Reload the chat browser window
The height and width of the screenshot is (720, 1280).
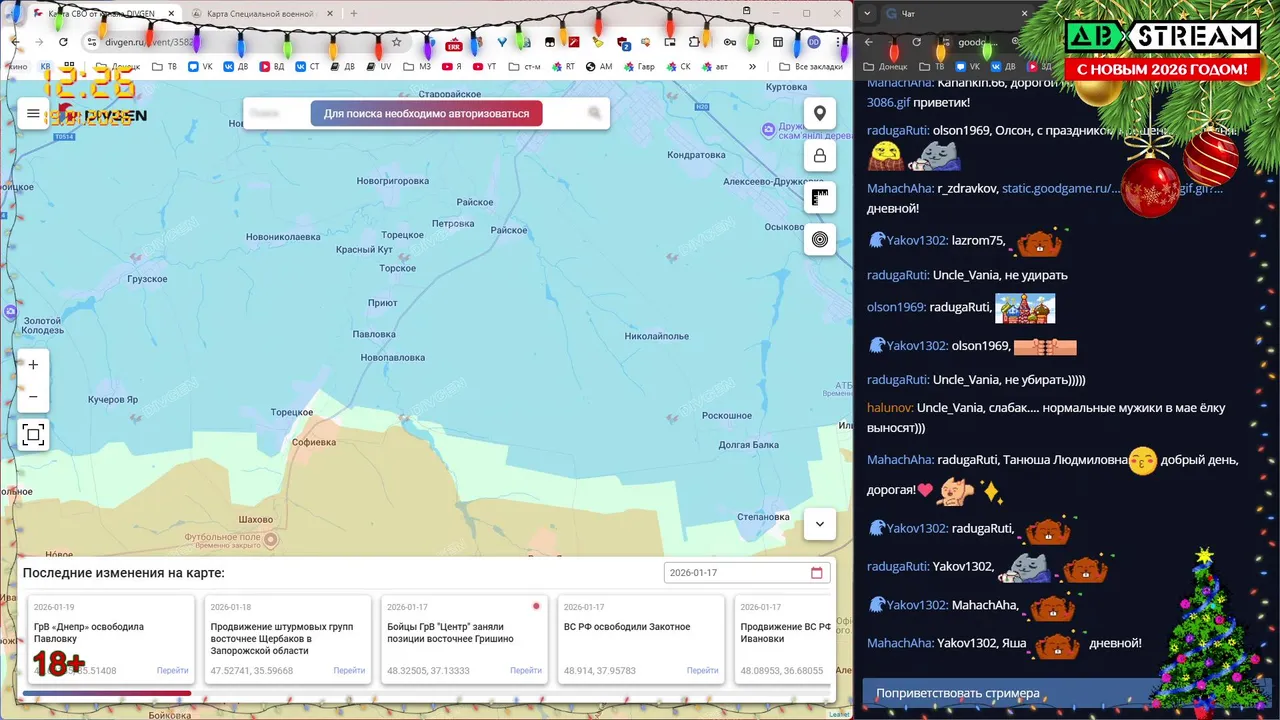[917, 42]
